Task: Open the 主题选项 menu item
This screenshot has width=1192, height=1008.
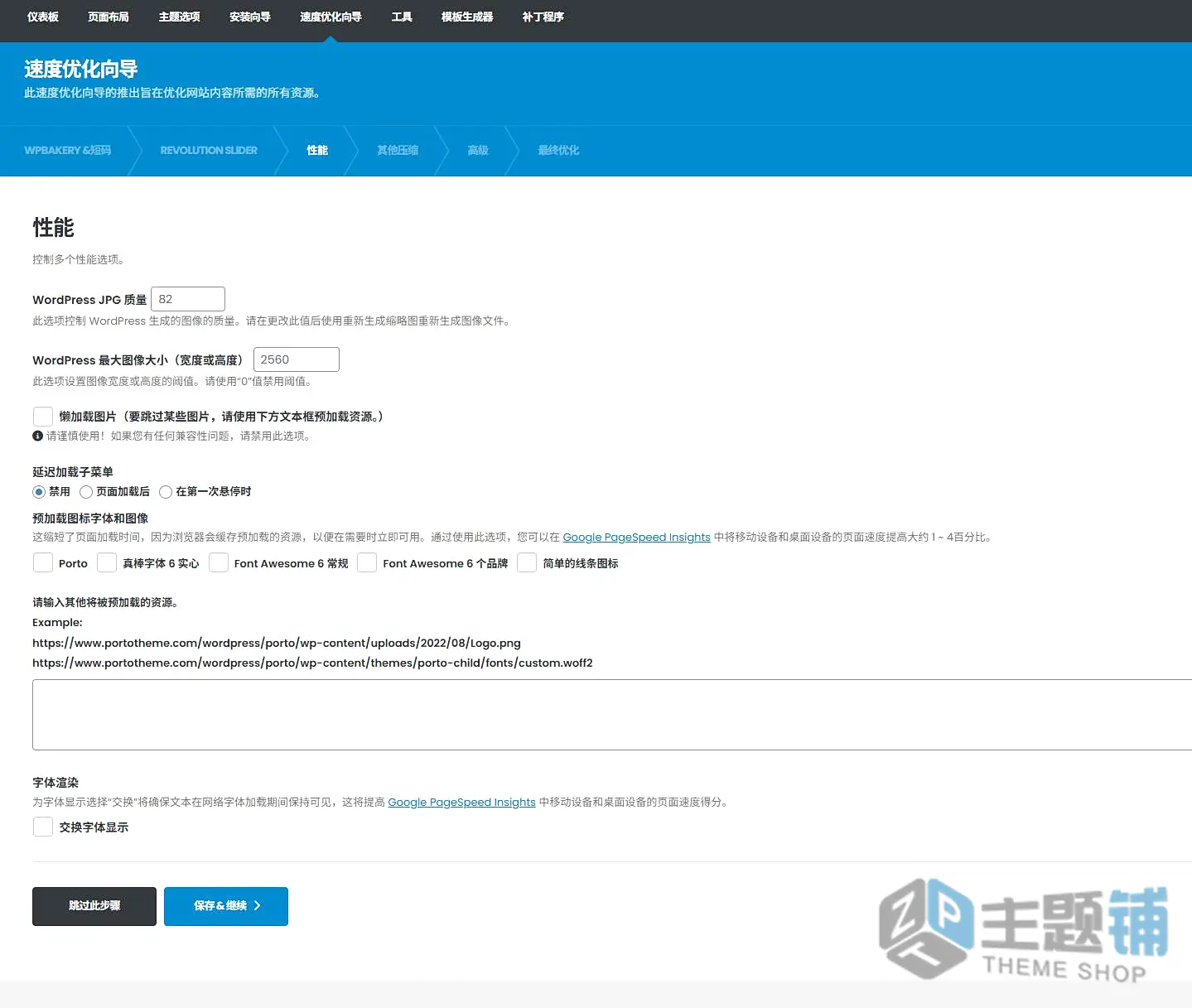Action: click(179, 17)
